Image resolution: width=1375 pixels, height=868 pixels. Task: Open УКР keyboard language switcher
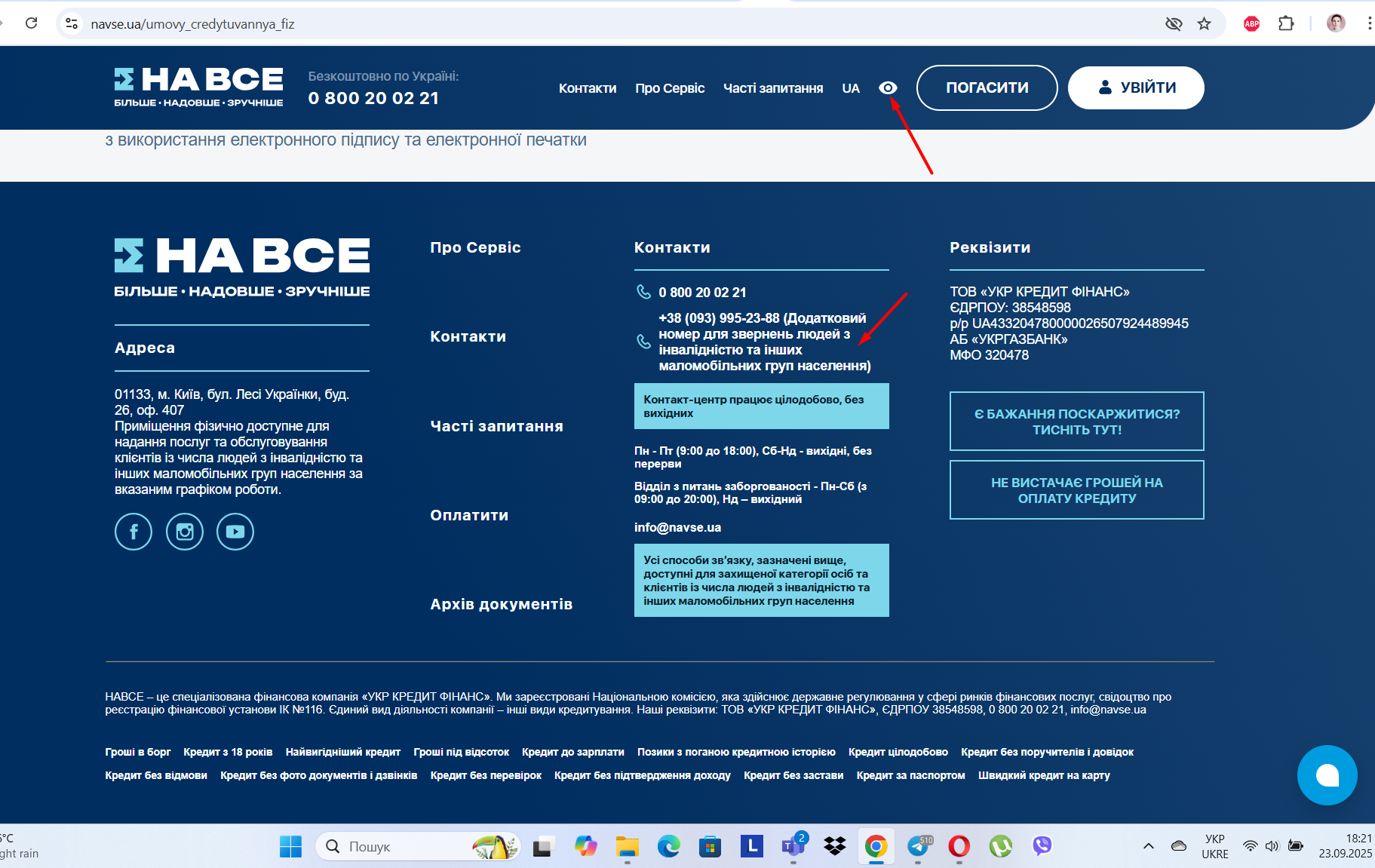pos(1215,846)
